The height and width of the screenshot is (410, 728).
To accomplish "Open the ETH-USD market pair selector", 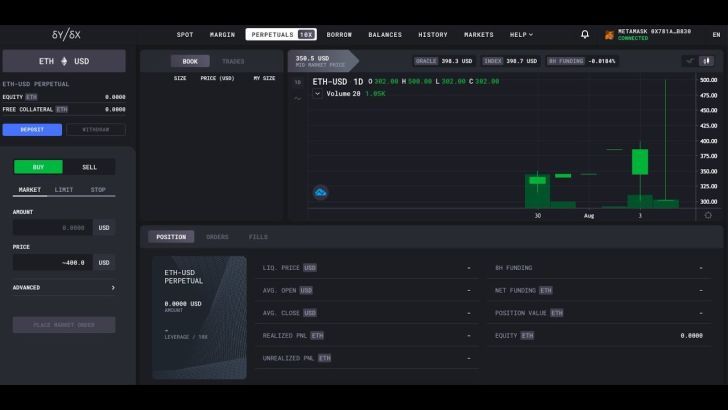I will tap(63, 61).
